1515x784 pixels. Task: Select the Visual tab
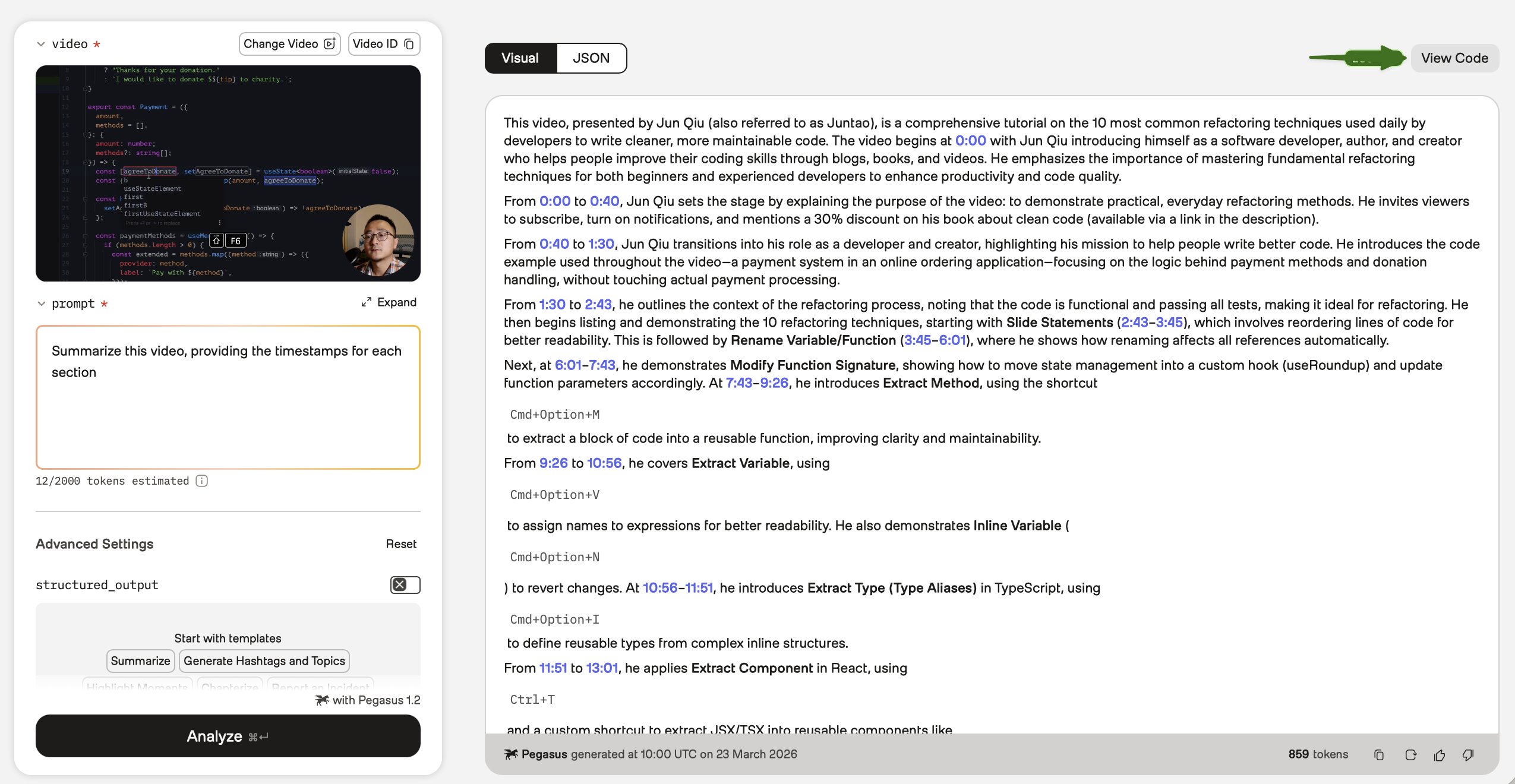(x=520, y=58)
